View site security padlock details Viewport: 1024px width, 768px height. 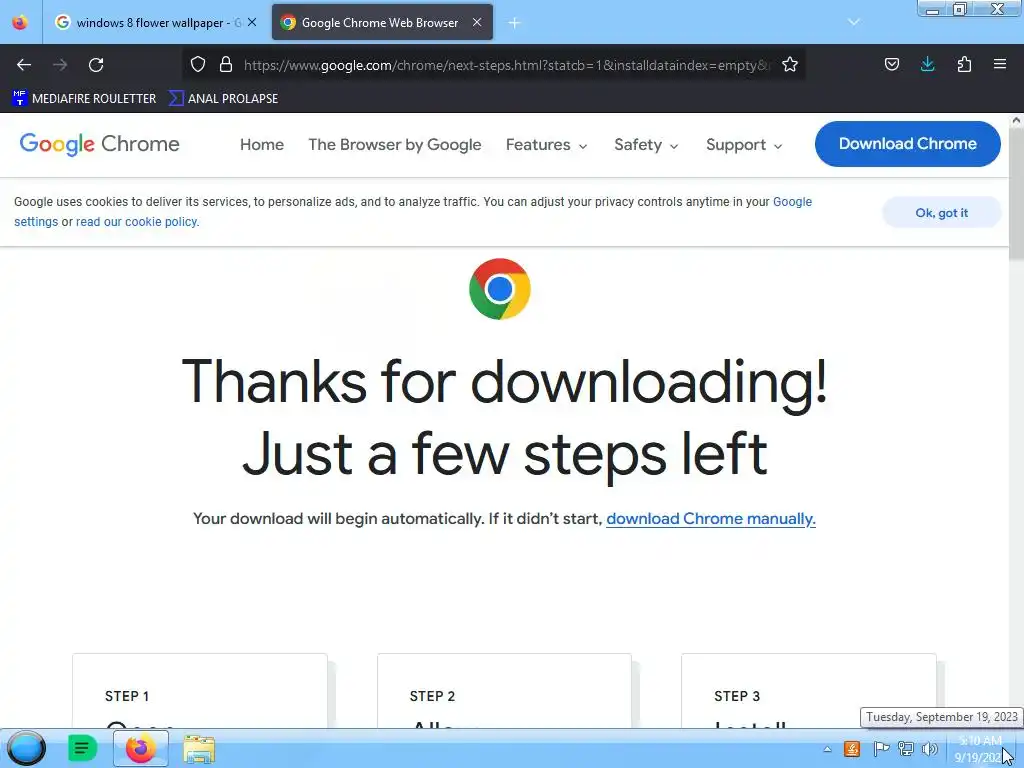226,65
